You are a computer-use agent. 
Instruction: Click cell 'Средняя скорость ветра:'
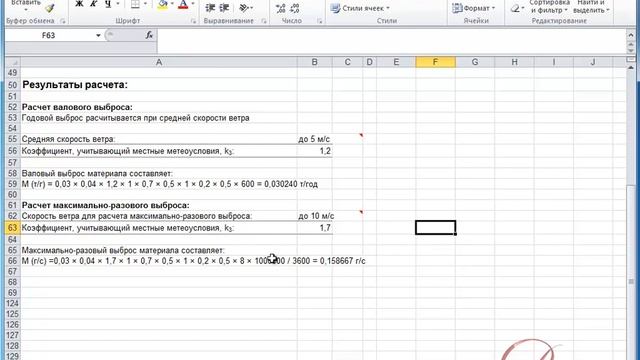[69, 139]
